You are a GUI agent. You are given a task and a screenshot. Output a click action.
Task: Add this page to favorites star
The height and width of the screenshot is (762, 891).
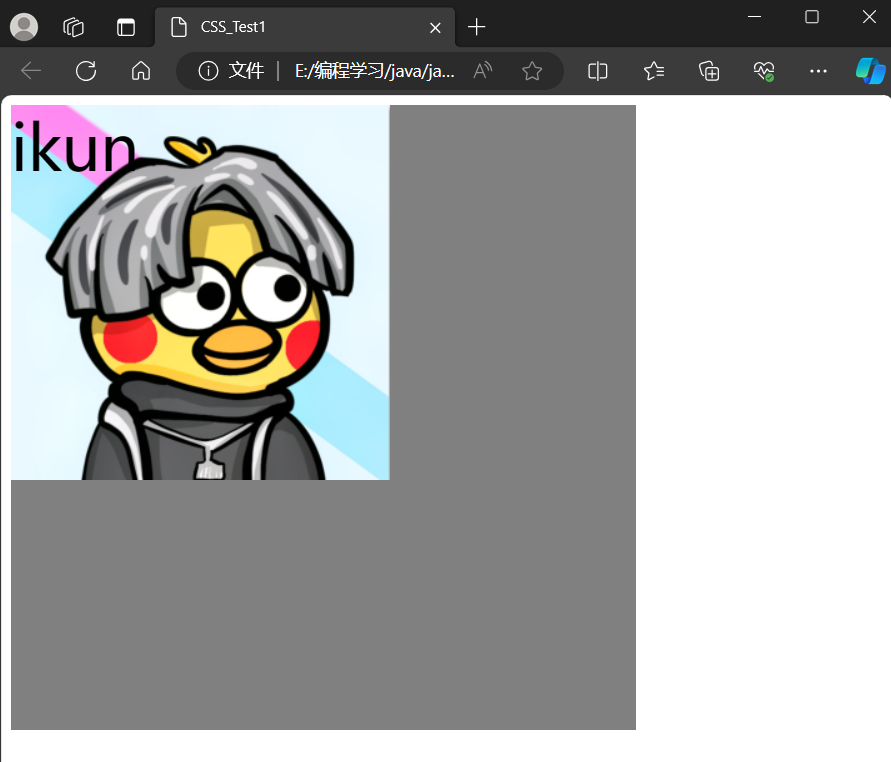coord(532,71)
